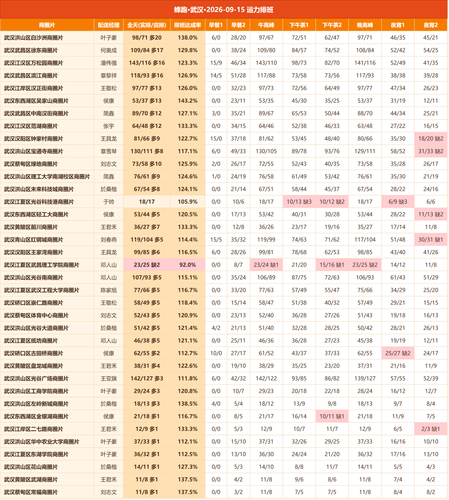This screenshot has width=449, height=500.
Task: Click the 夜宵1 column header
Action: [398, 25]
